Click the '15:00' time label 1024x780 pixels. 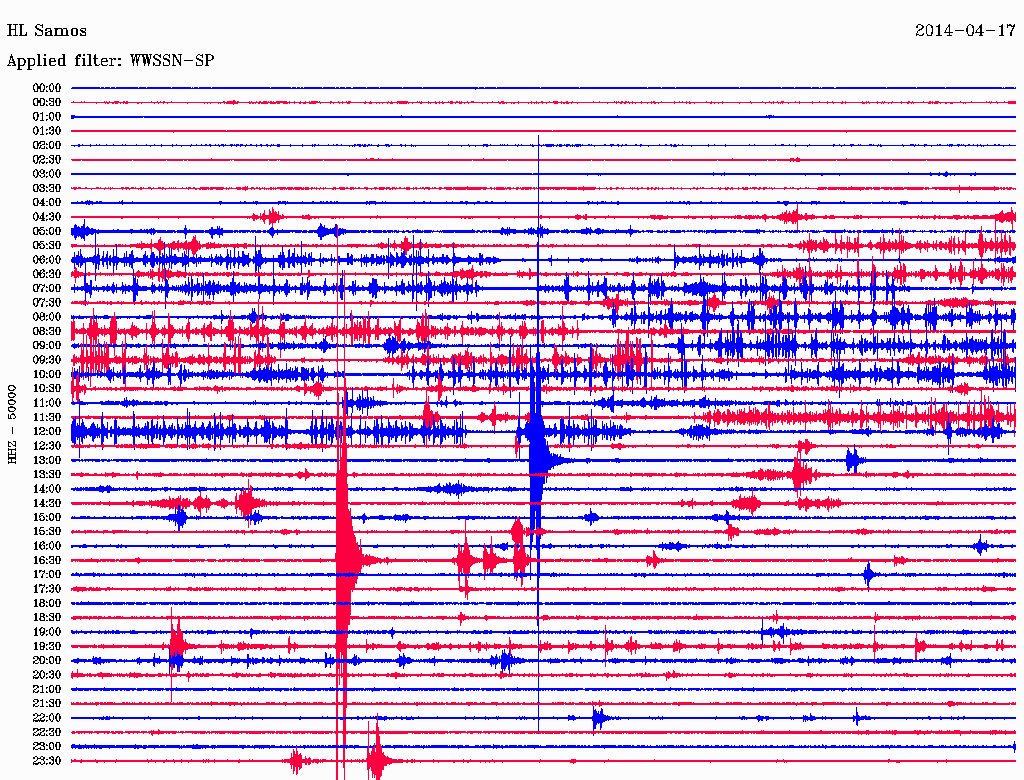point(47,517)
